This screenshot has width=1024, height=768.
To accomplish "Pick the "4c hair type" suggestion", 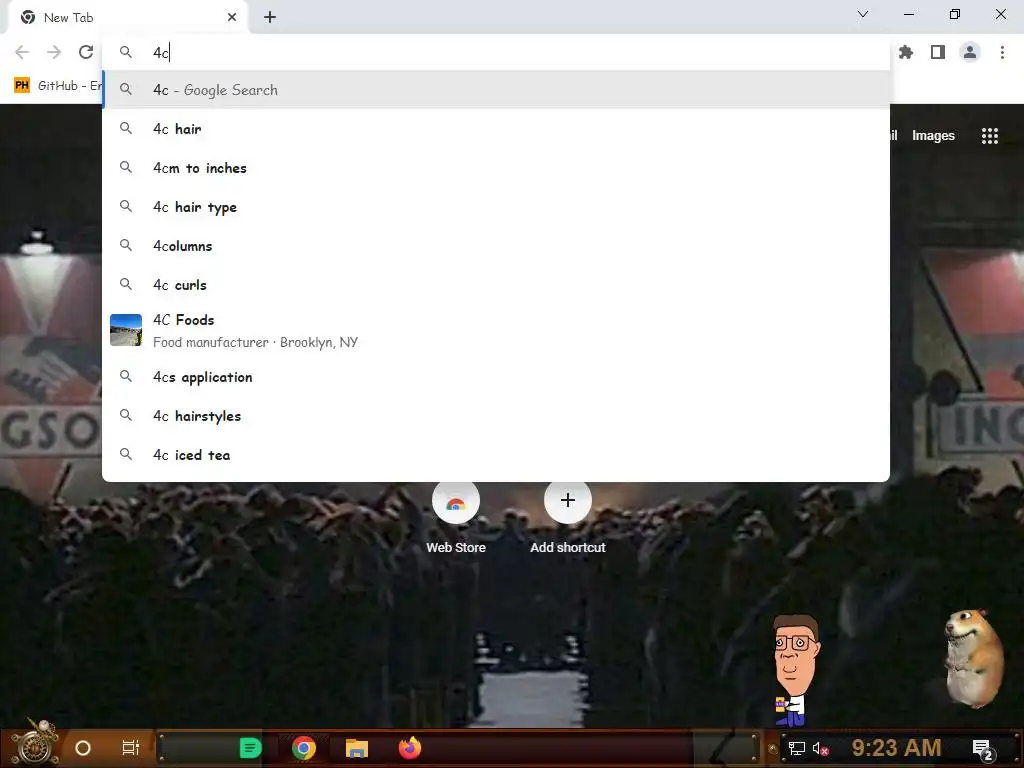I will click(x=496, y=207).
